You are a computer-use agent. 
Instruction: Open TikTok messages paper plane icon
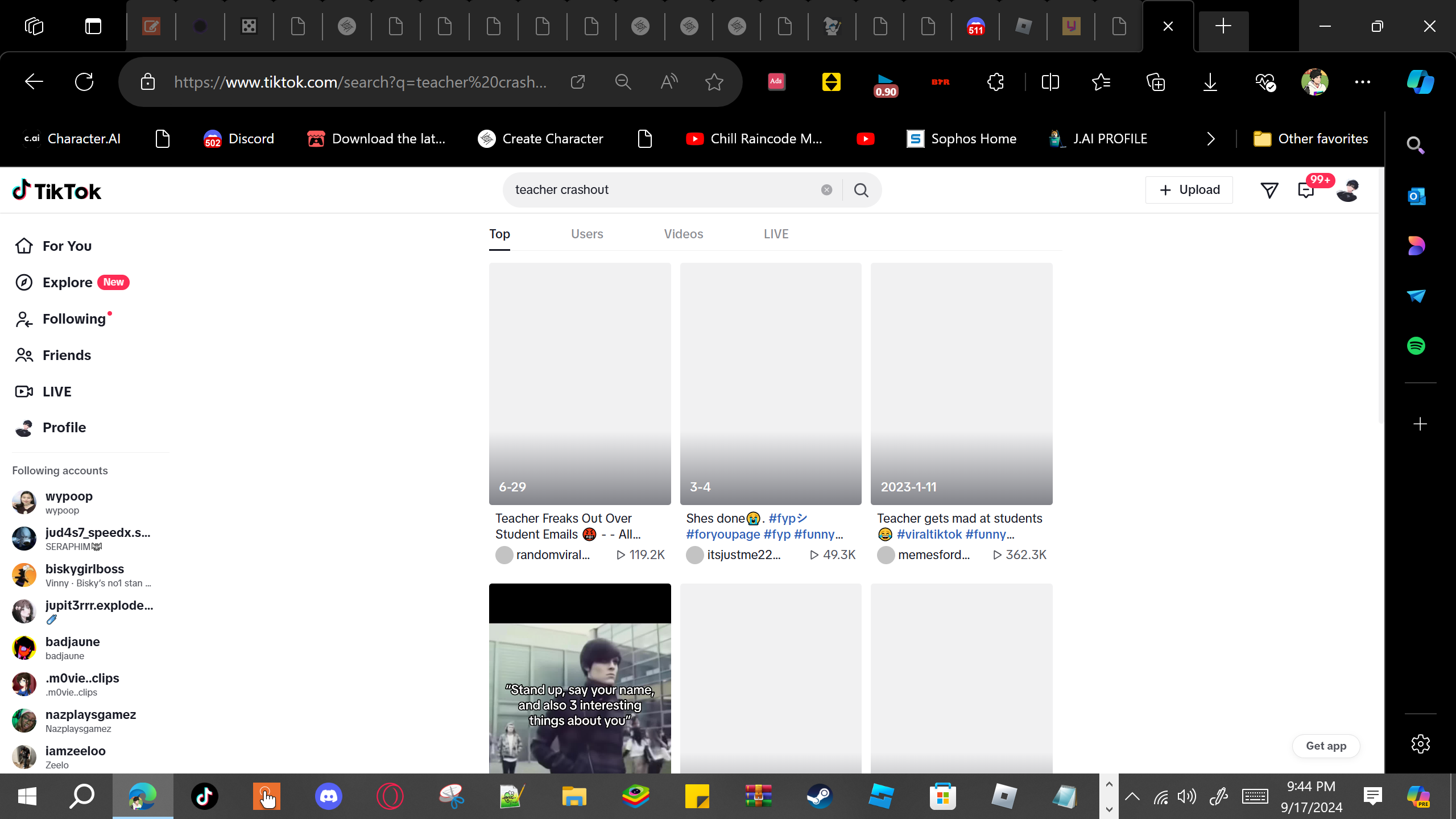pos(1269,190)
